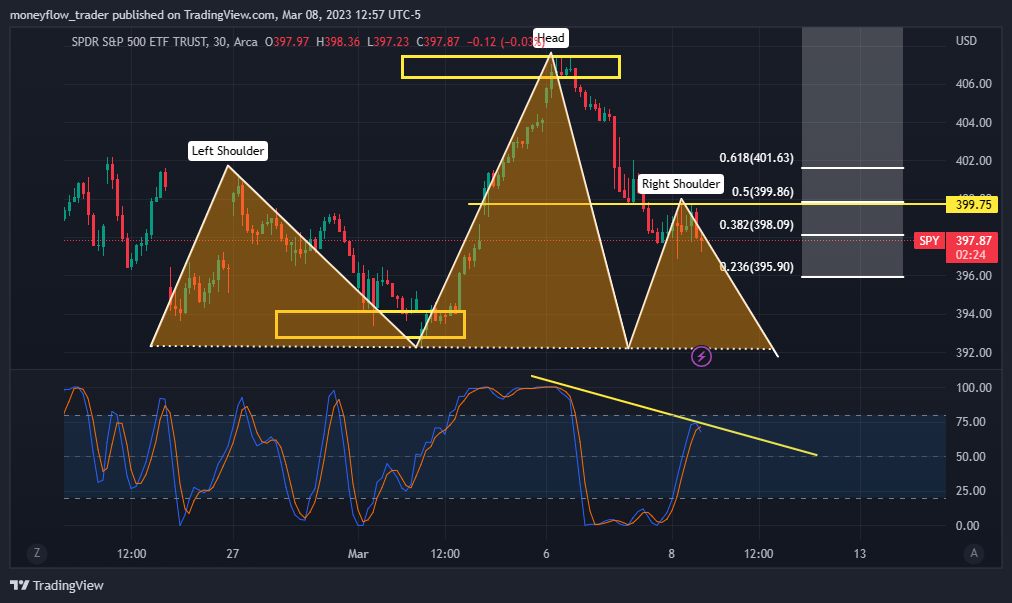Viewport: 1012px width, 603px height.
Task: Select the yellow rectangle at the Head peak
Action: pyautogui.click(x=511, y=67)
